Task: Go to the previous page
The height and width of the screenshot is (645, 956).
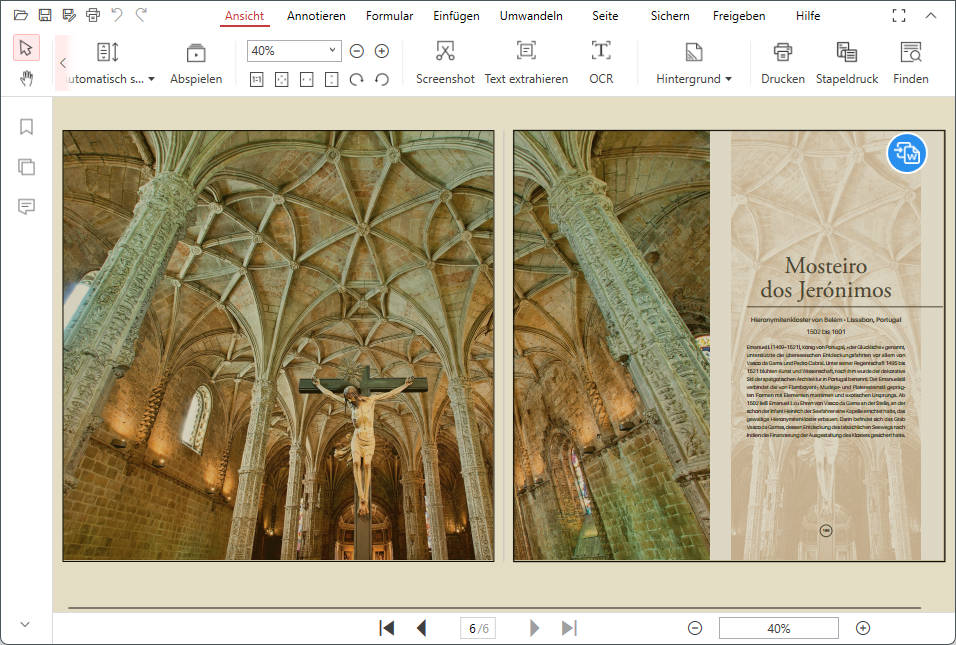Action: [x=421, y=628]
